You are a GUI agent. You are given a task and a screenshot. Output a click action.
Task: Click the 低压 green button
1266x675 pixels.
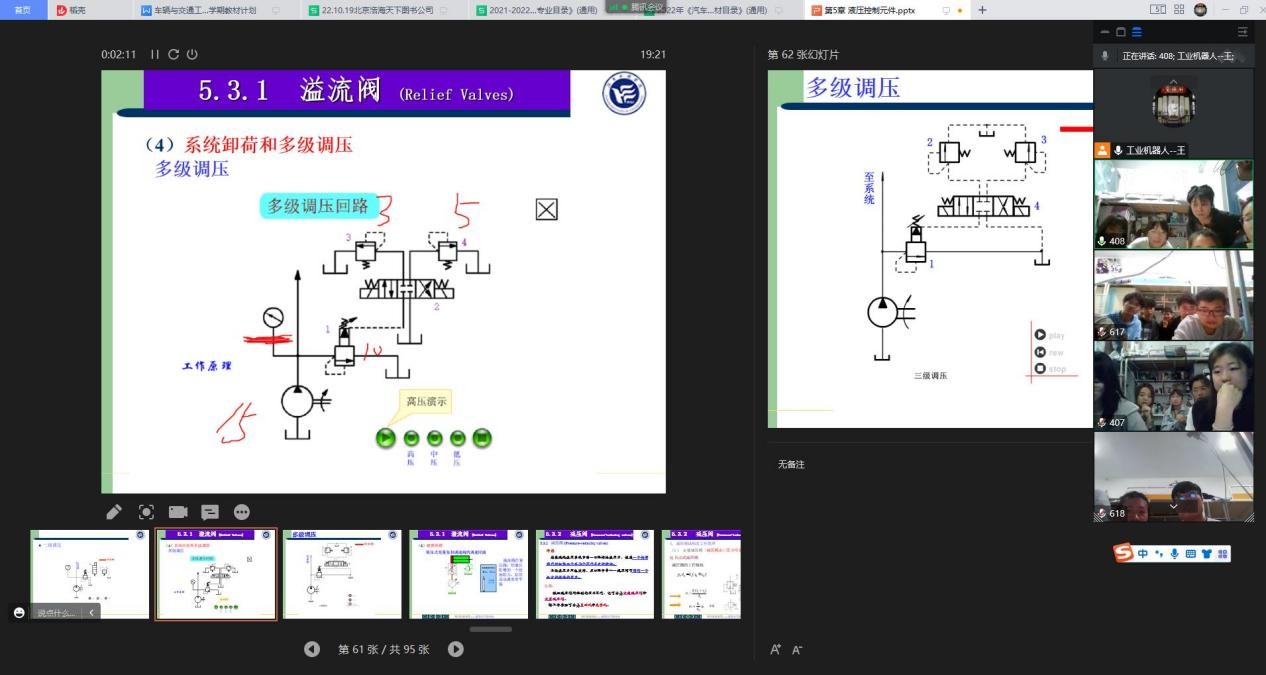pos(458,438)
